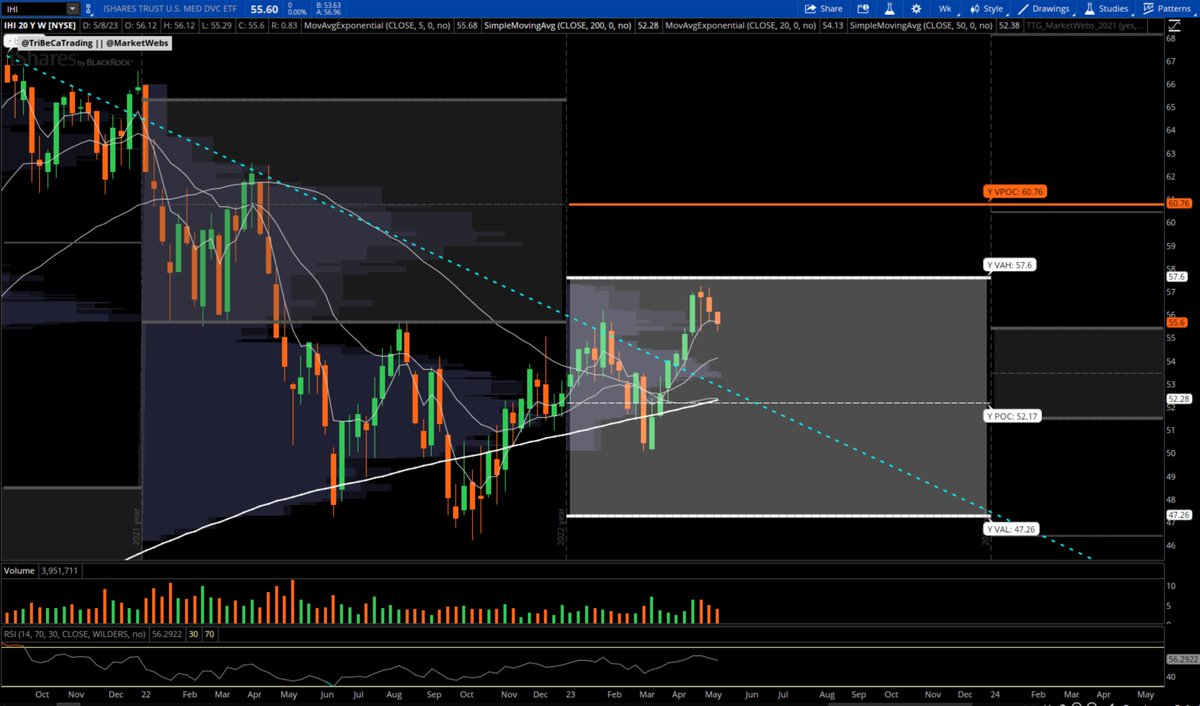
Task: Click the last price 55.60
Action: click(x=264, y=9)
